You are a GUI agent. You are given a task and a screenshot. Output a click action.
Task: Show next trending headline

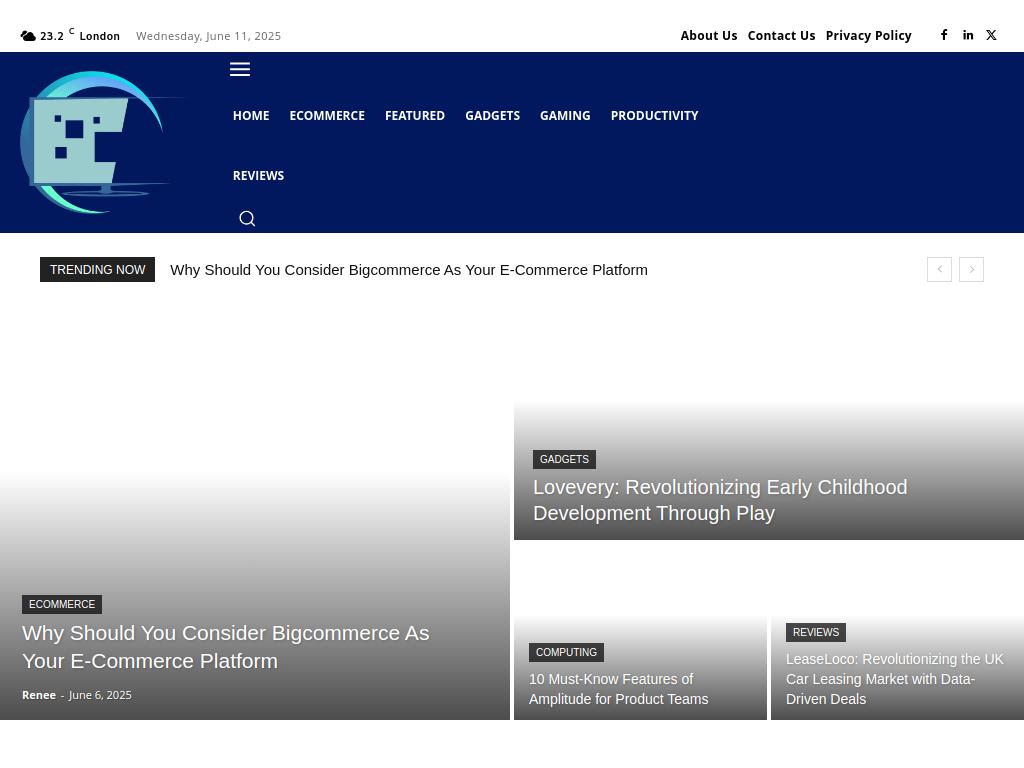tap(971, 269)
